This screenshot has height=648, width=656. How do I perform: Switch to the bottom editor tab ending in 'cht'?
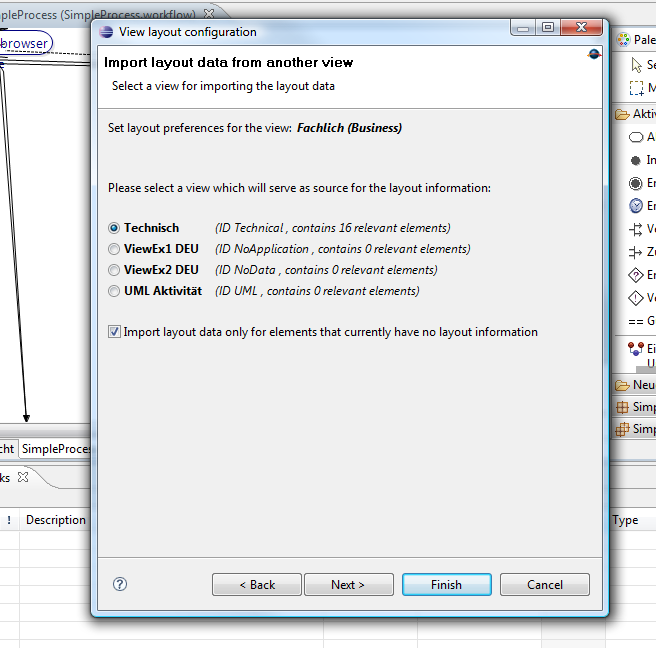pos(8,449)
